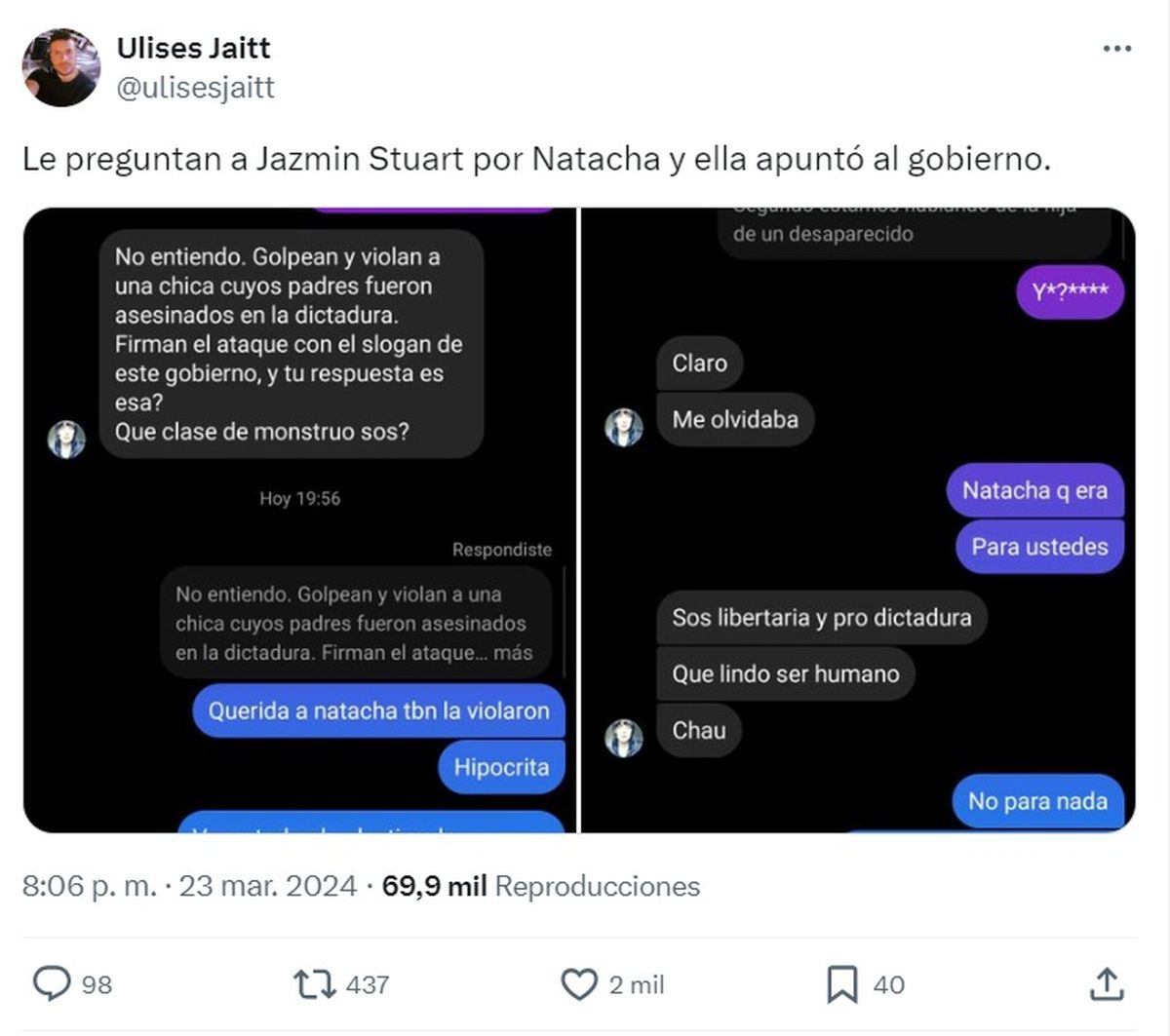Open the left chat screenshot image
The image size is (1170, 1036).
[x=300, y=520]
